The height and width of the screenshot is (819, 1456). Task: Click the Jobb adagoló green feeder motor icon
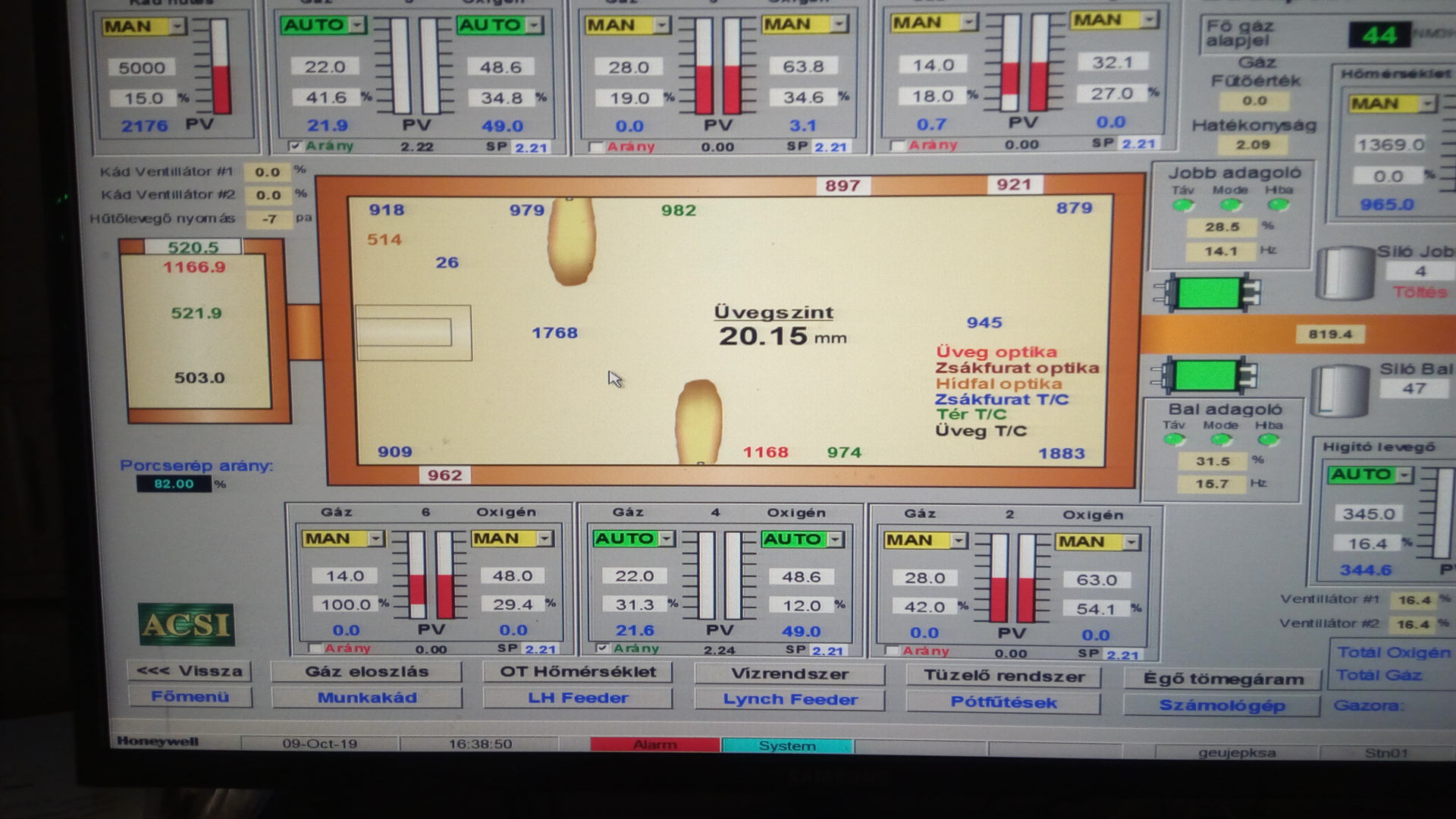click(1208, 293)
